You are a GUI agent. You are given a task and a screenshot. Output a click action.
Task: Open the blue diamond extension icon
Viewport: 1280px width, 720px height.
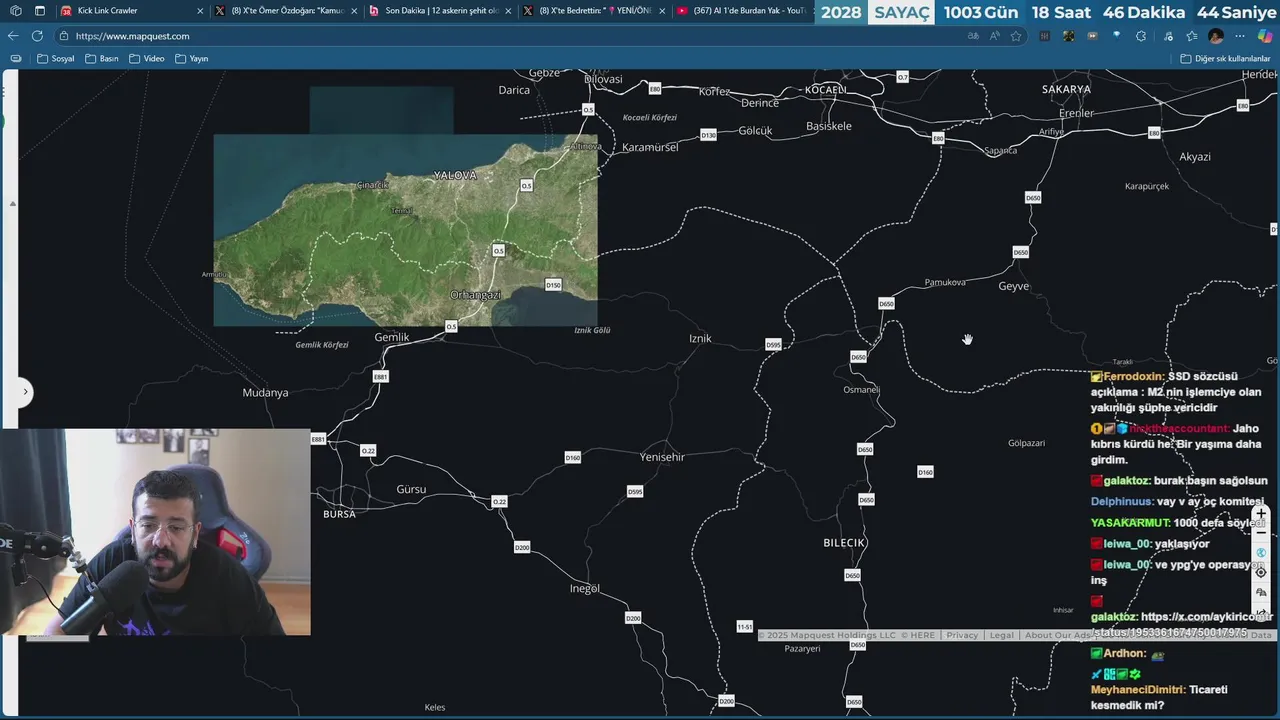click(x=1117, y=36)
